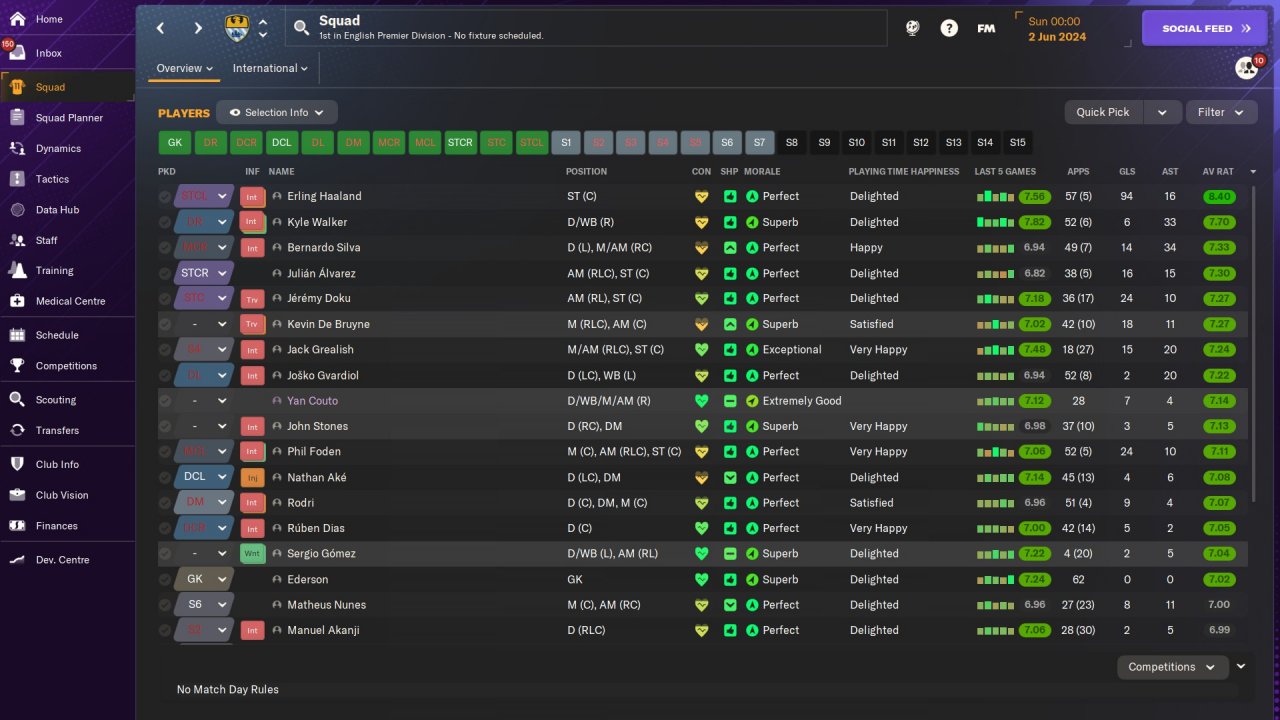The width and height of the screenshot is (1280, 720).
Task: Open the International tab menu
Action: 270,68
